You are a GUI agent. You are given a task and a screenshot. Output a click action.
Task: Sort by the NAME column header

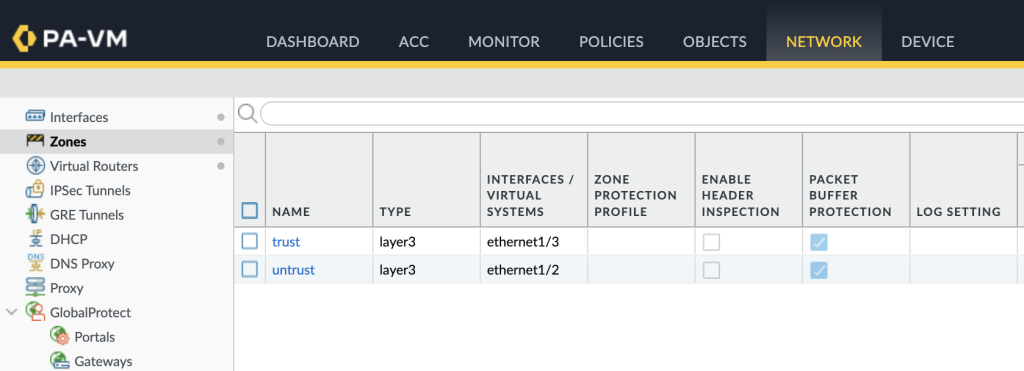point(291,212)
